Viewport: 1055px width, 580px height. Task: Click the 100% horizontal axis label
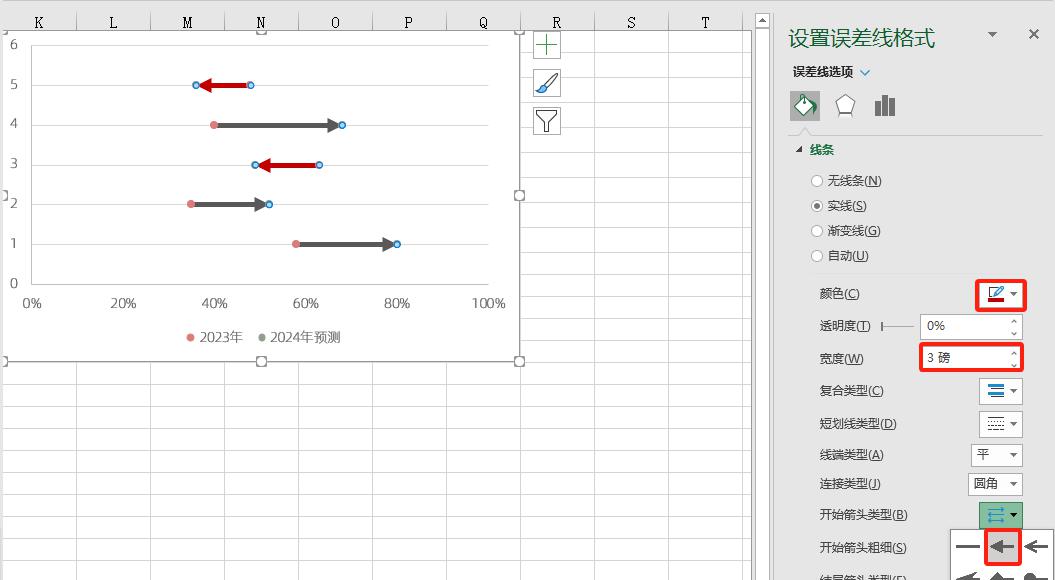488,303
